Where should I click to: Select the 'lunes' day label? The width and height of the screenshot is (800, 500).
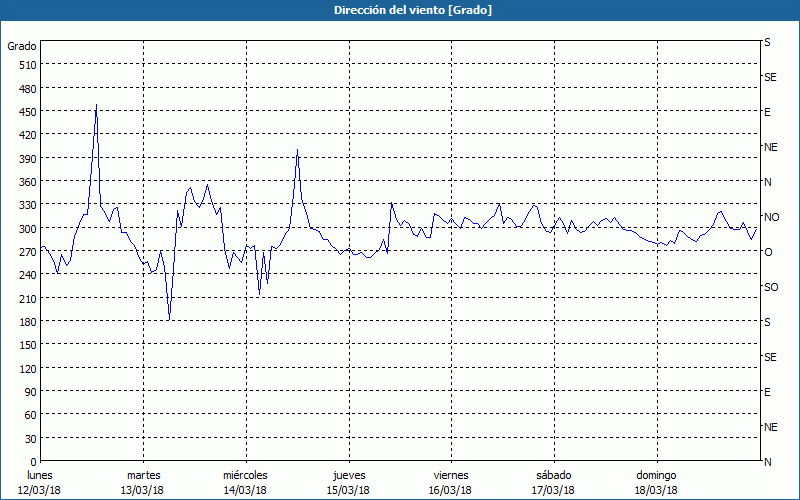[39, 475]
